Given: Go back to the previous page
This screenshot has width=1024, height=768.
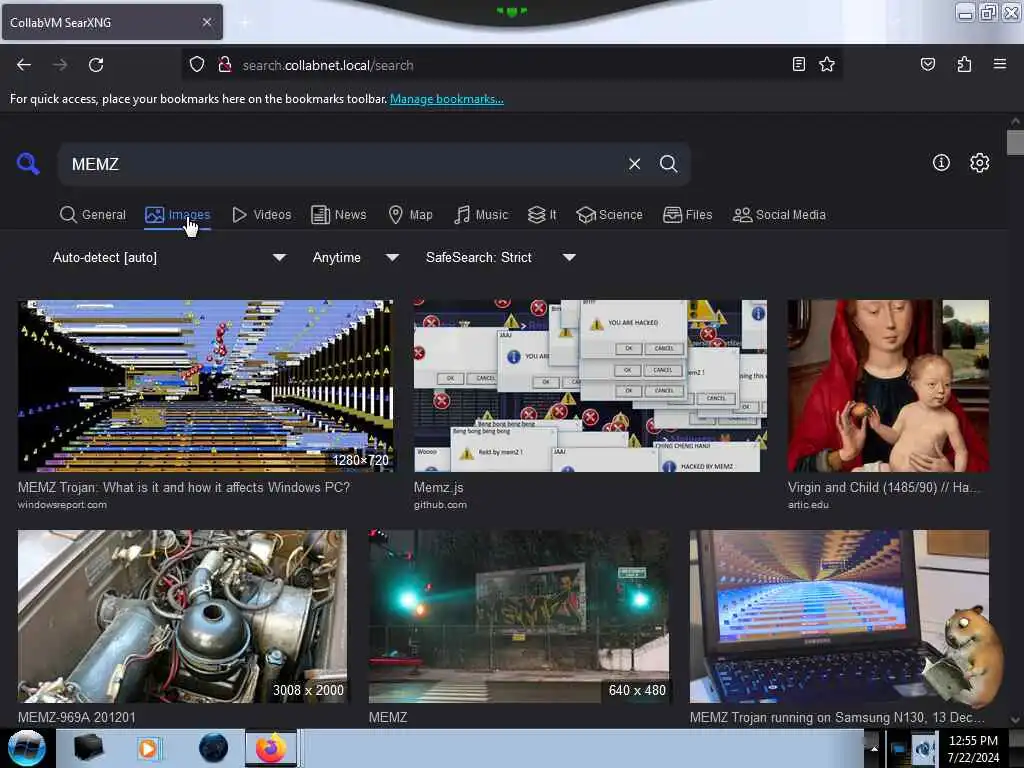Looking at the screenshot, I should pyautogui.click(x=24, y=65).
